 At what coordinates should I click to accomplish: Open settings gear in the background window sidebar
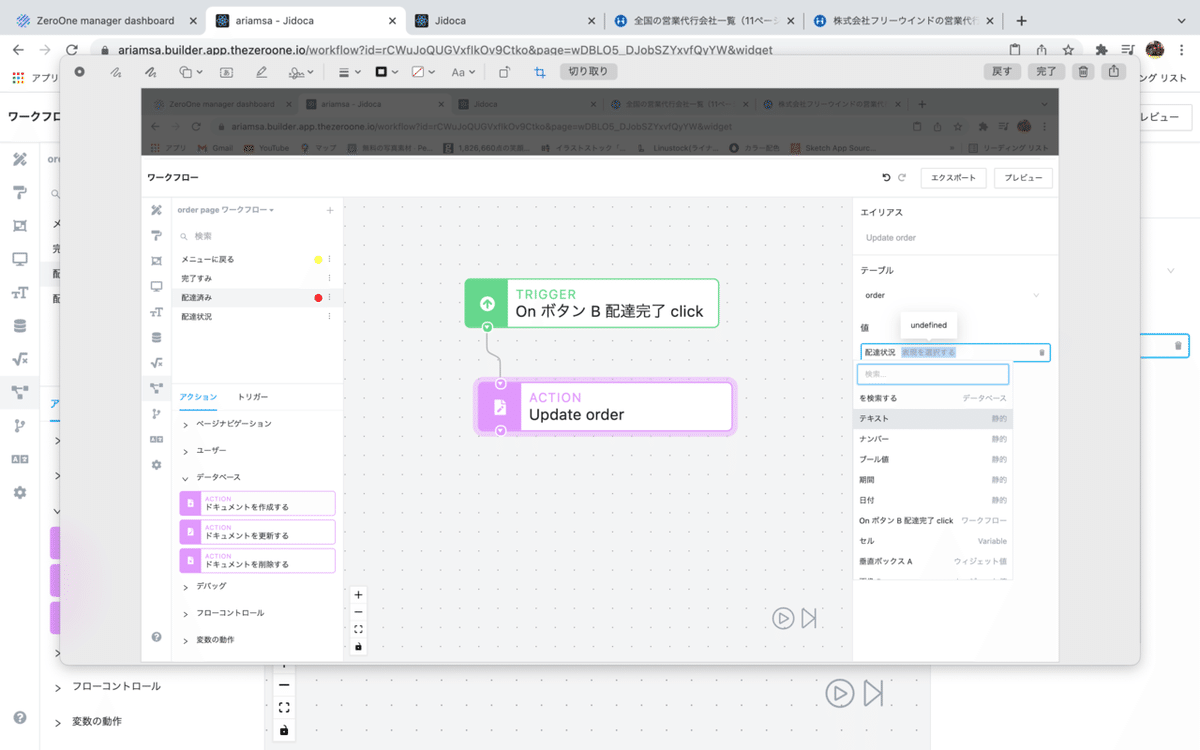20,493
